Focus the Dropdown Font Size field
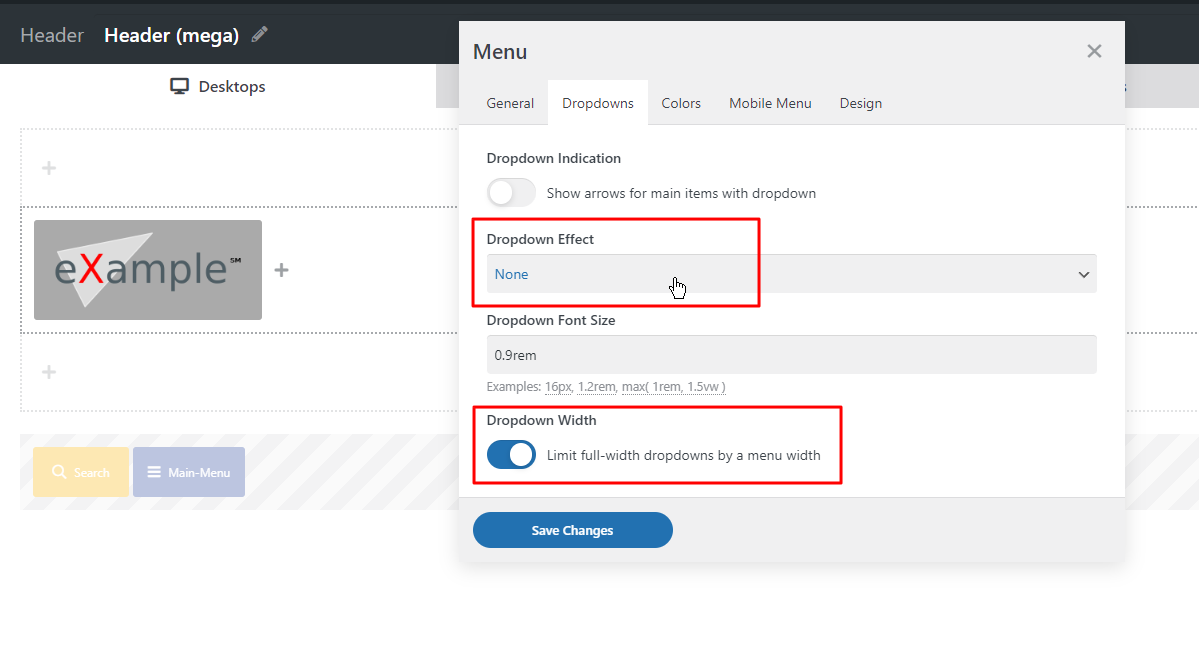This screenshot has height=652, width=1199. coord(791,355)
